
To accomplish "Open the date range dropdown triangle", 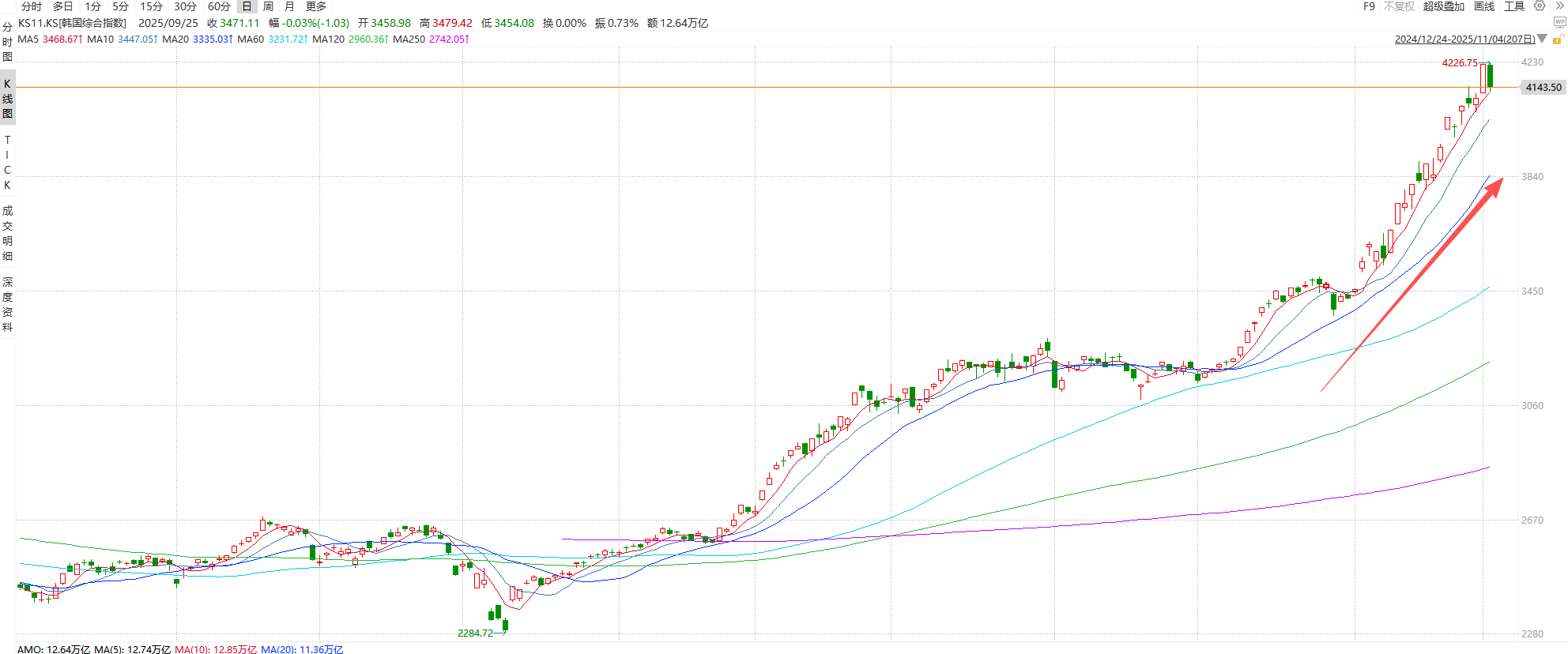I will point(1542,39).
